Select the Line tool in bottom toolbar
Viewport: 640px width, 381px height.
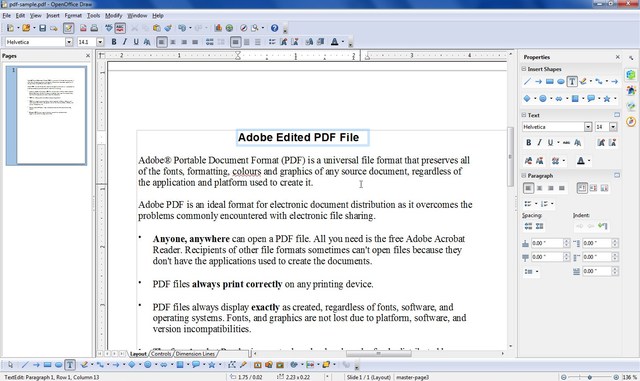point(25,365)
